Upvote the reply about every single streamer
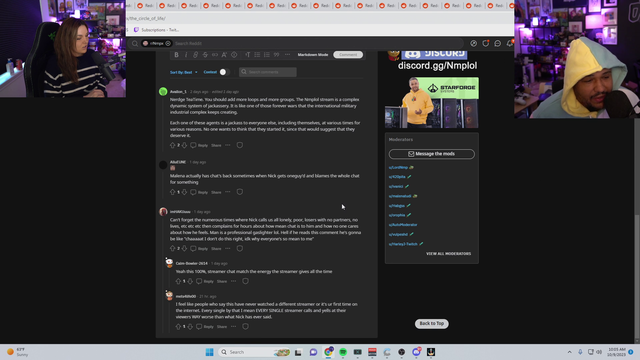640x360 pixels. tap(178, 327)
